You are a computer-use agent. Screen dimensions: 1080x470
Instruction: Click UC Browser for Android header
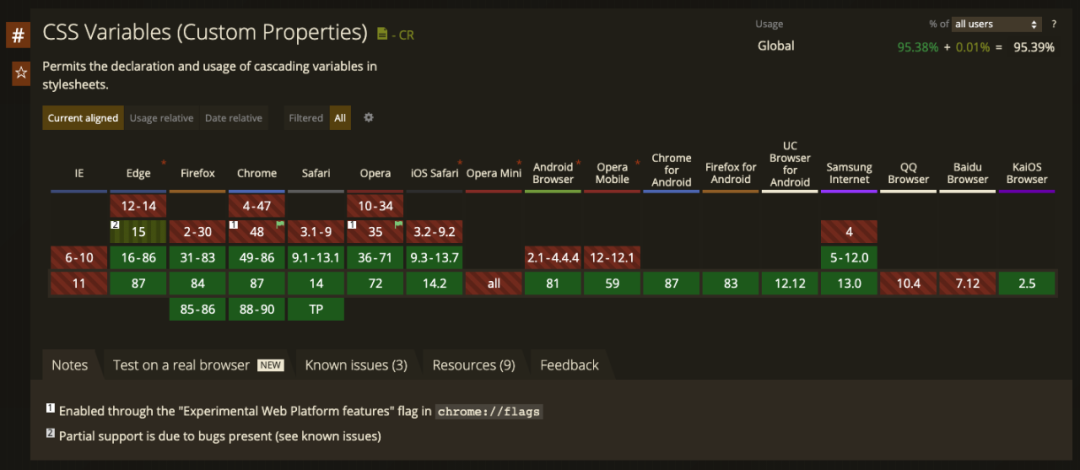pos(790,164)
